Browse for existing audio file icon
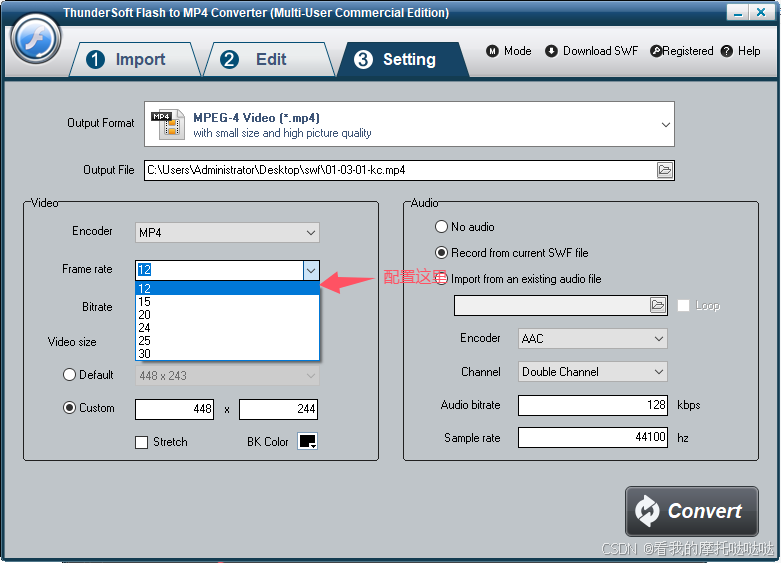The width and height of the screenshot is (781, 563). pyautogui.click(x=658, y=305)
